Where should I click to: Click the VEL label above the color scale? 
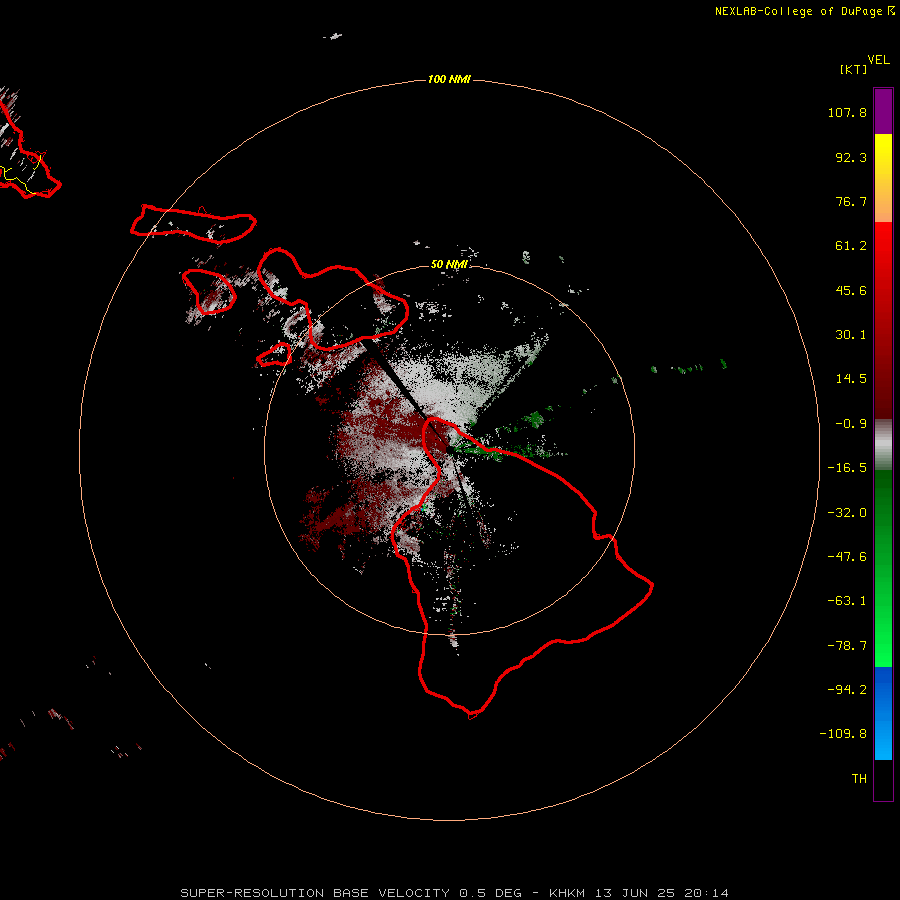point(878,59)
